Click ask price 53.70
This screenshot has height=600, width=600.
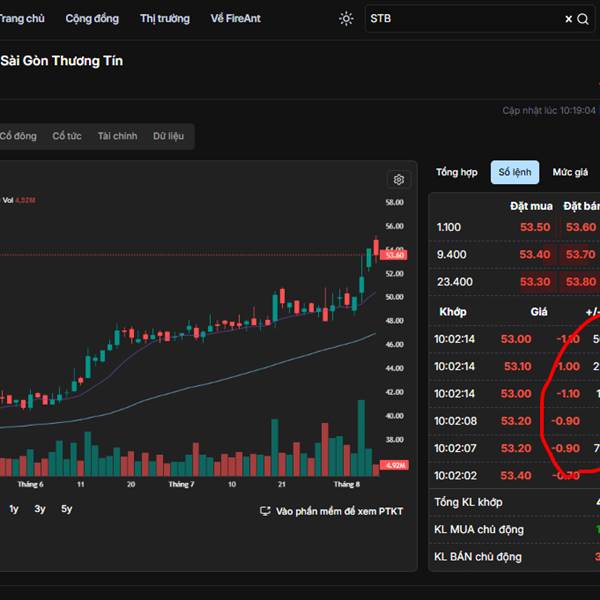581,254
